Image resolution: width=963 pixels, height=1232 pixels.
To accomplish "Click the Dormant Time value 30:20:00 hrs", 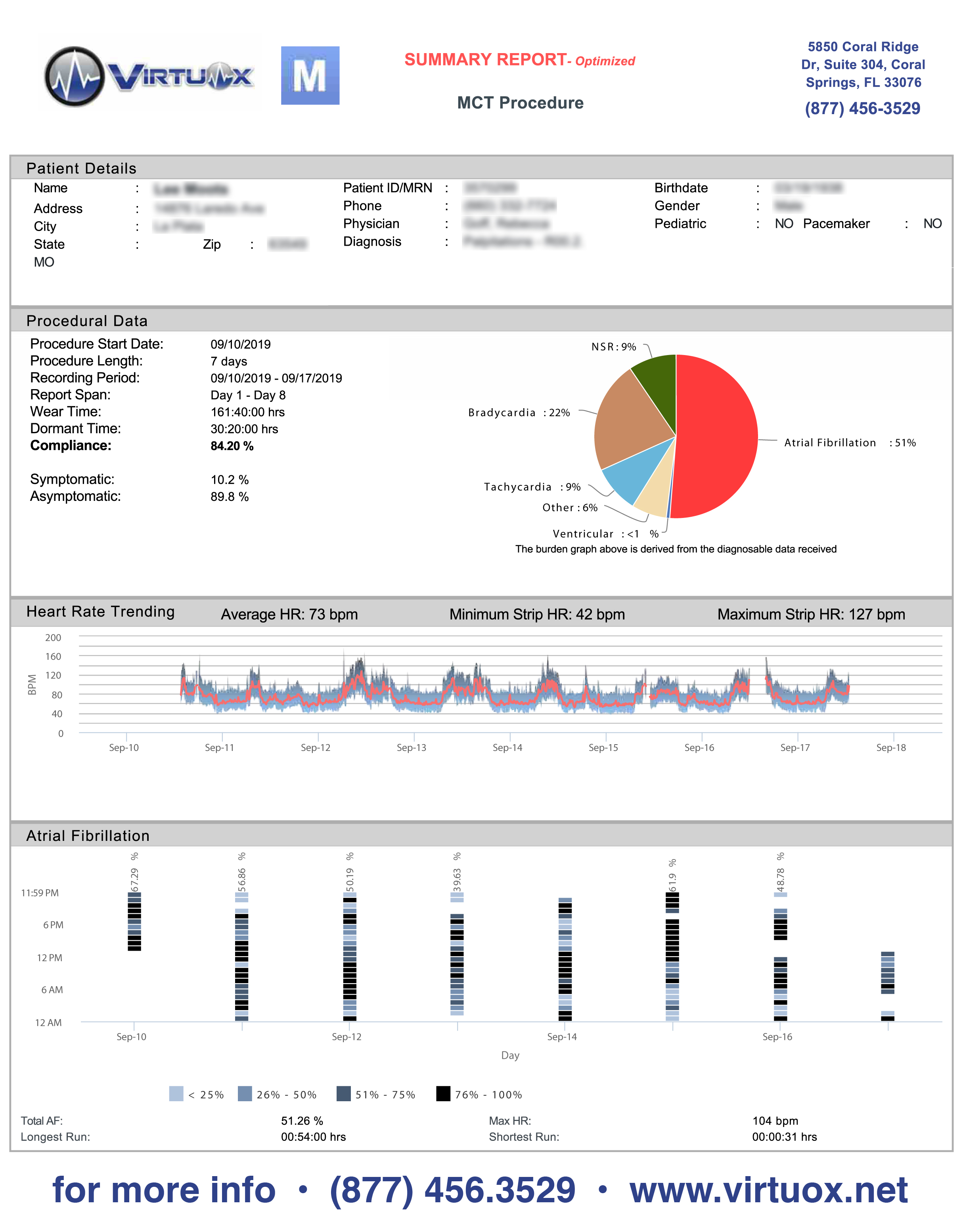I will pyautogui.click(x=244, y=429).
